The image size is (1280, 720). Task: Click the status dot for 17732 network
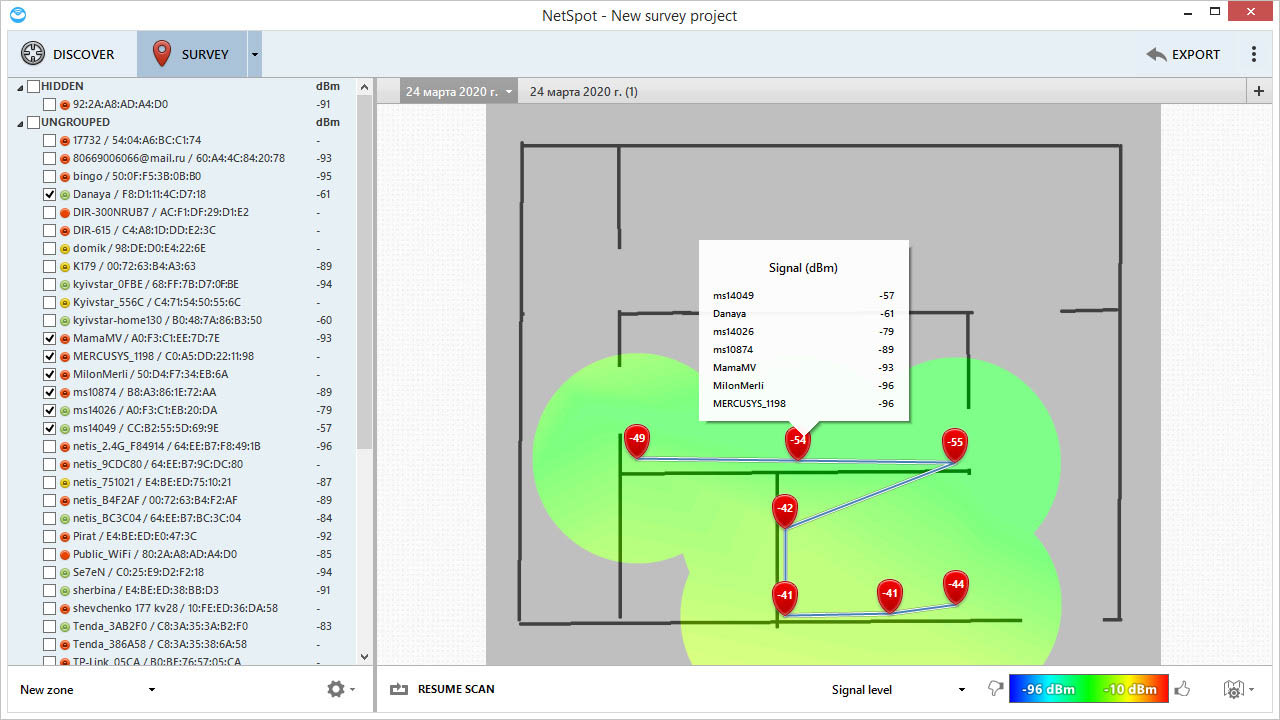(x=65, y=140)
